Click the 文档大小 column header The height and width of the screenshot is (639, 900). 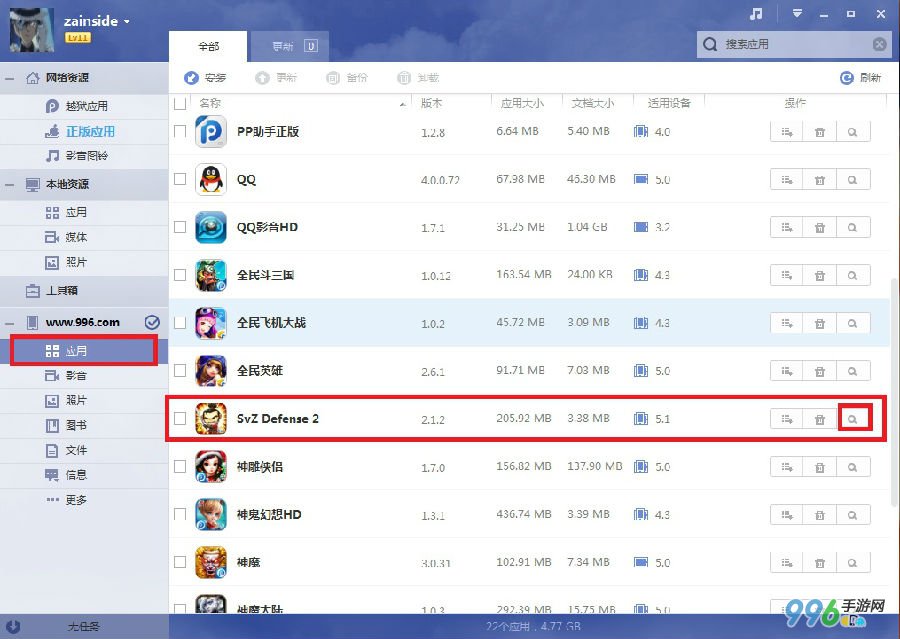(592, 103)
